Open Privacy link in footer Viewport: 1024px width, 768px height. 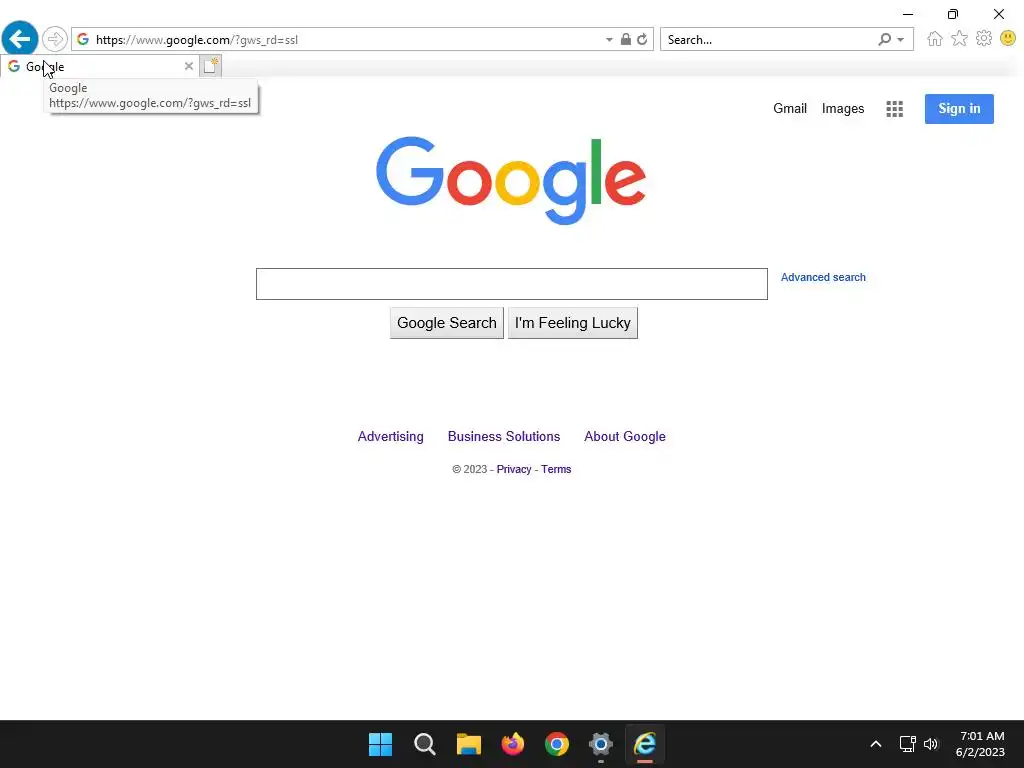click(x=514, y=469)
